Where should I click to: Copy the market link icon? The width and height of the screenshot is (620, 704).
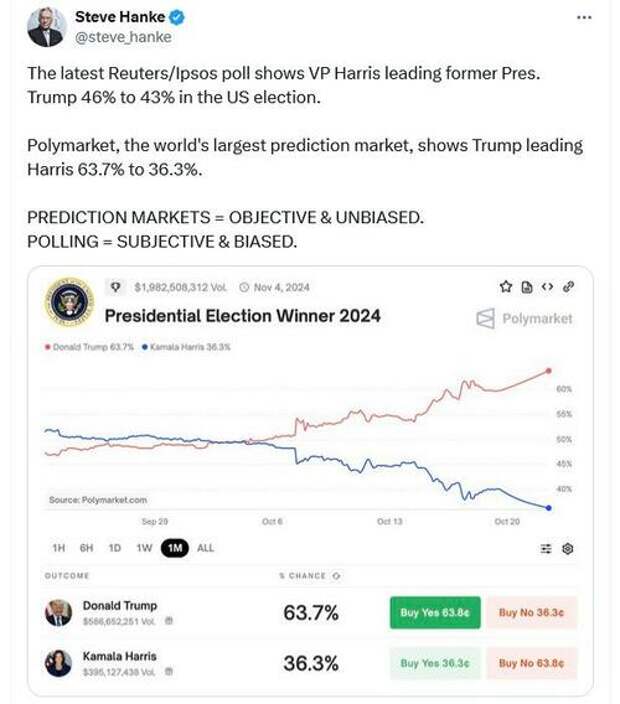[568, 287]
